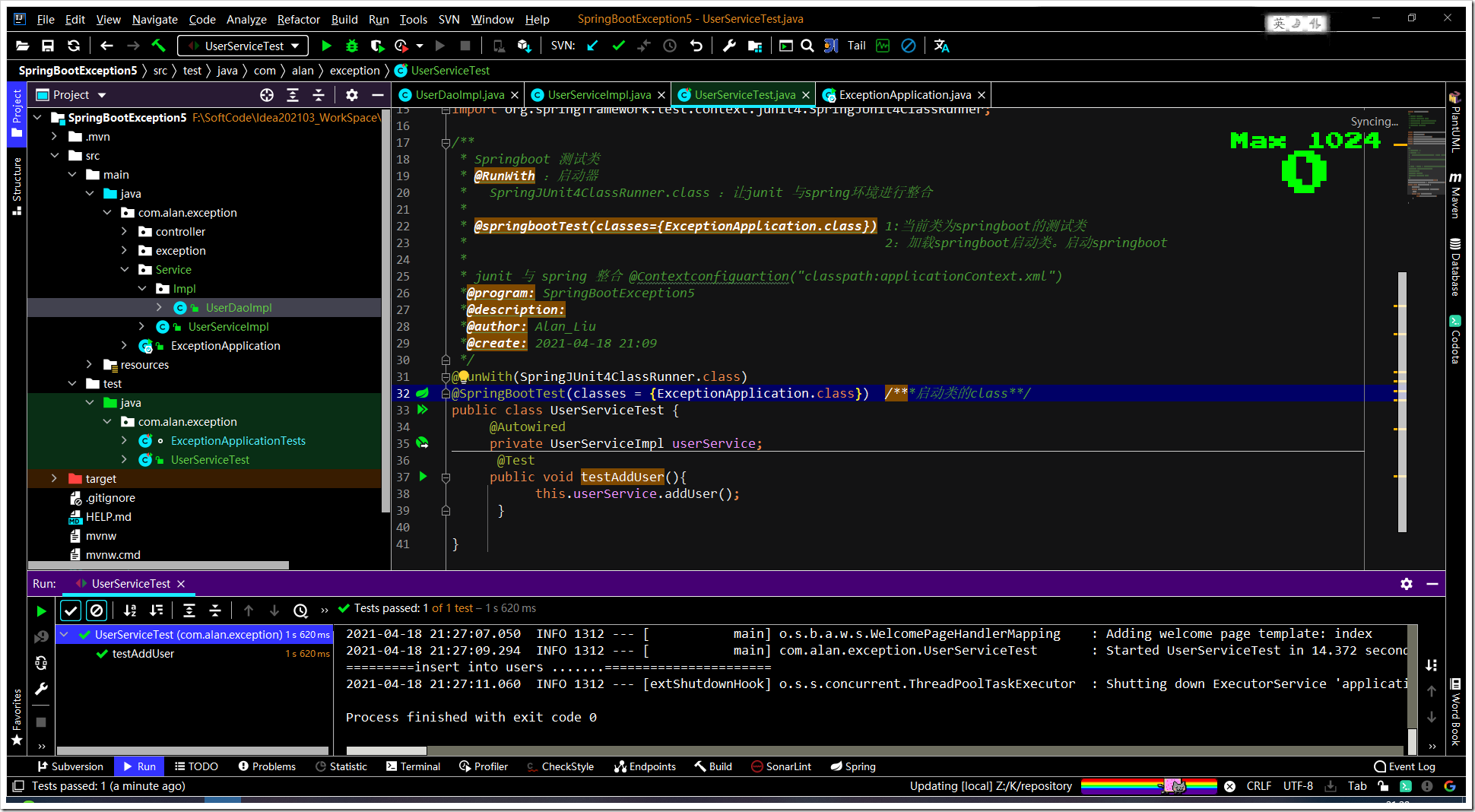Click the Project tree horizontal scrollbar
1475x812 pixels.
[158, 565]
